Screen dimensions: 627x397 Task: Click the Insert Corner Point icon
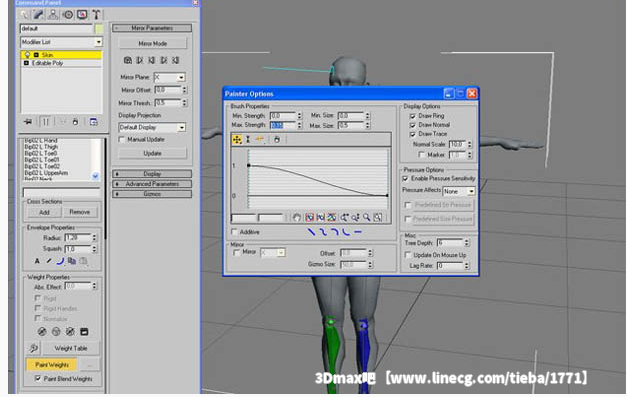point(260,139)
